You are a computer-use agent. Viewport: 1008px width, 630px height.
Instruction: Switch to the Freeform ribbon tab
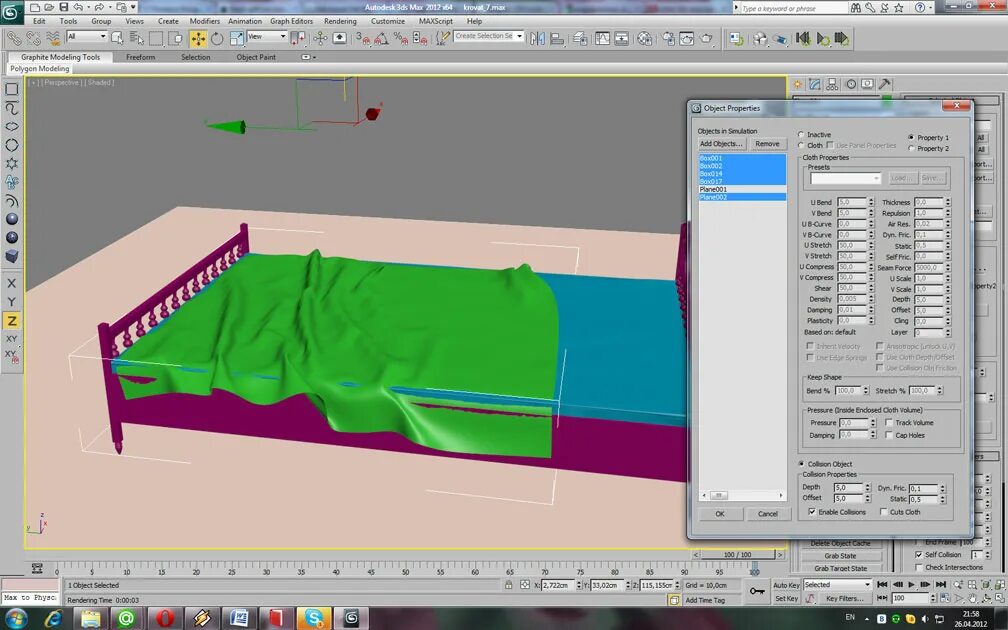[140, 57]
